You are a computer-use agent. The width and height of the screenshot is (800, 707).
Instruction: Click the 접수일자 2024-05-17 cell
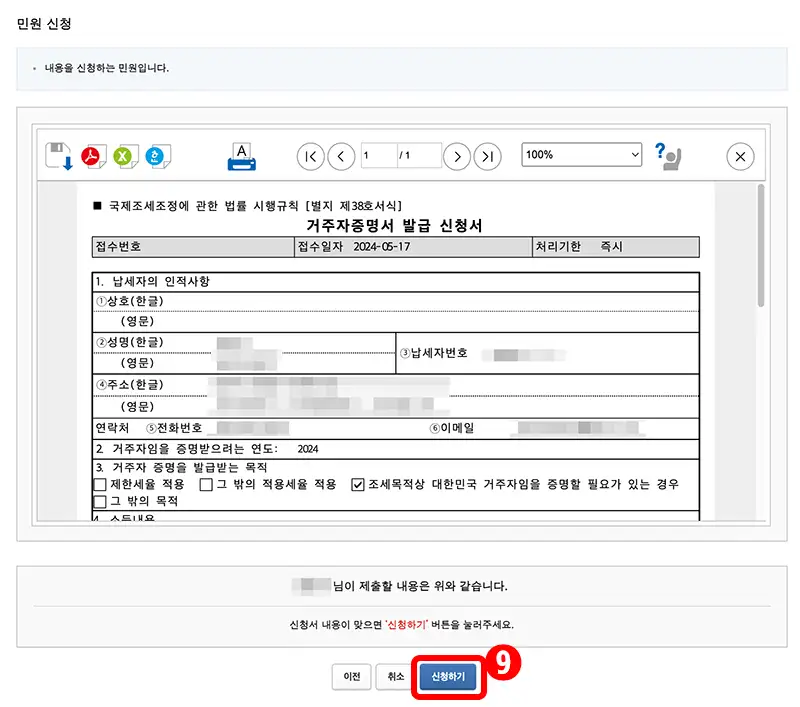(x=413, y=246)
